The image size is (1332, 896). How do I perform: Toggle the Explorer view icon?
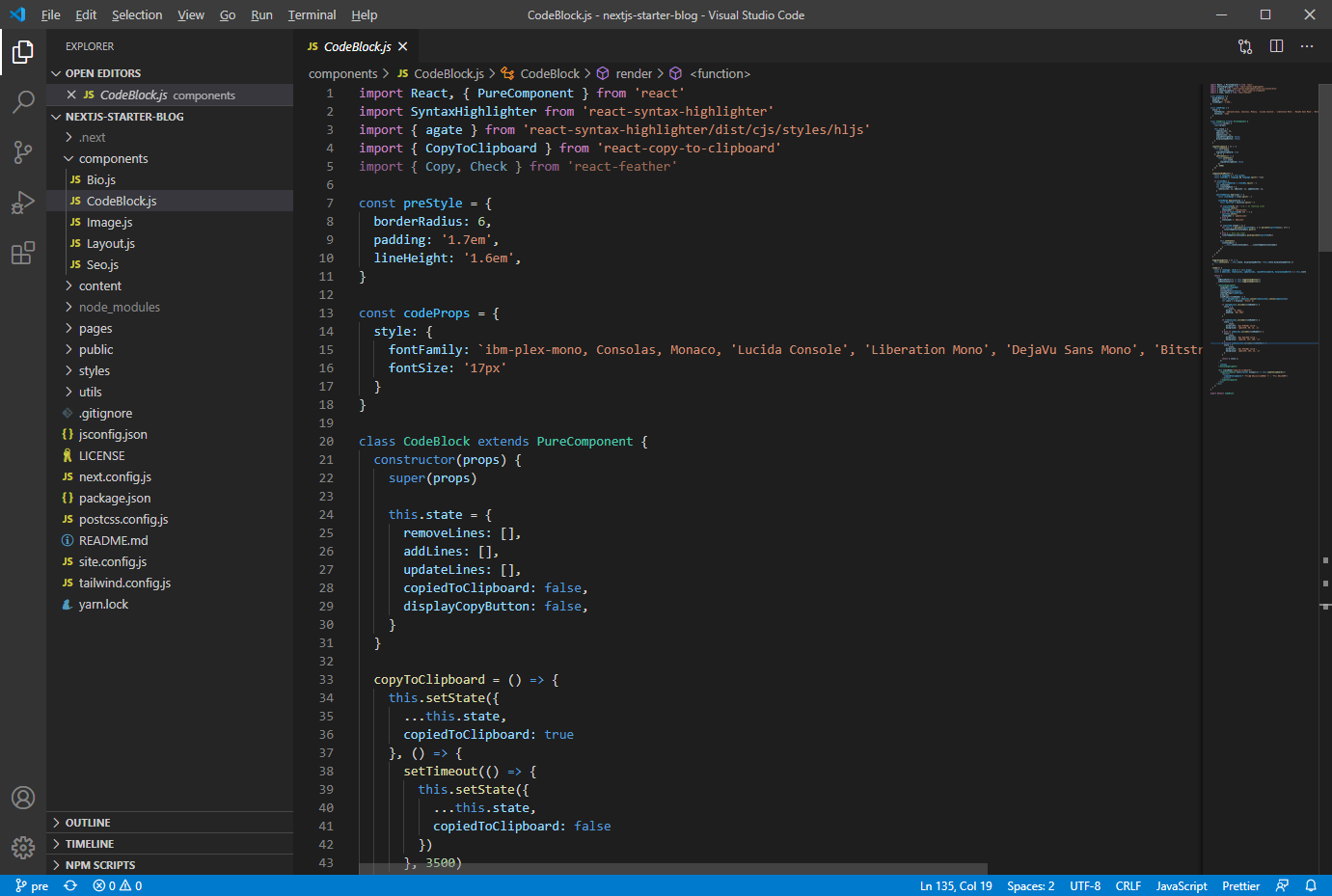(23, 52)
